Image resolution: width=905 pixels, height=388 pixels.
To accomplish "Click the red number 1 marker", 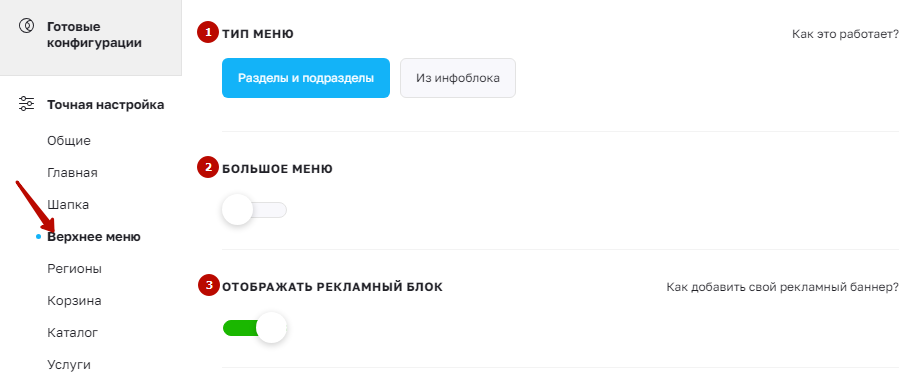I will (x=208, y=33).
